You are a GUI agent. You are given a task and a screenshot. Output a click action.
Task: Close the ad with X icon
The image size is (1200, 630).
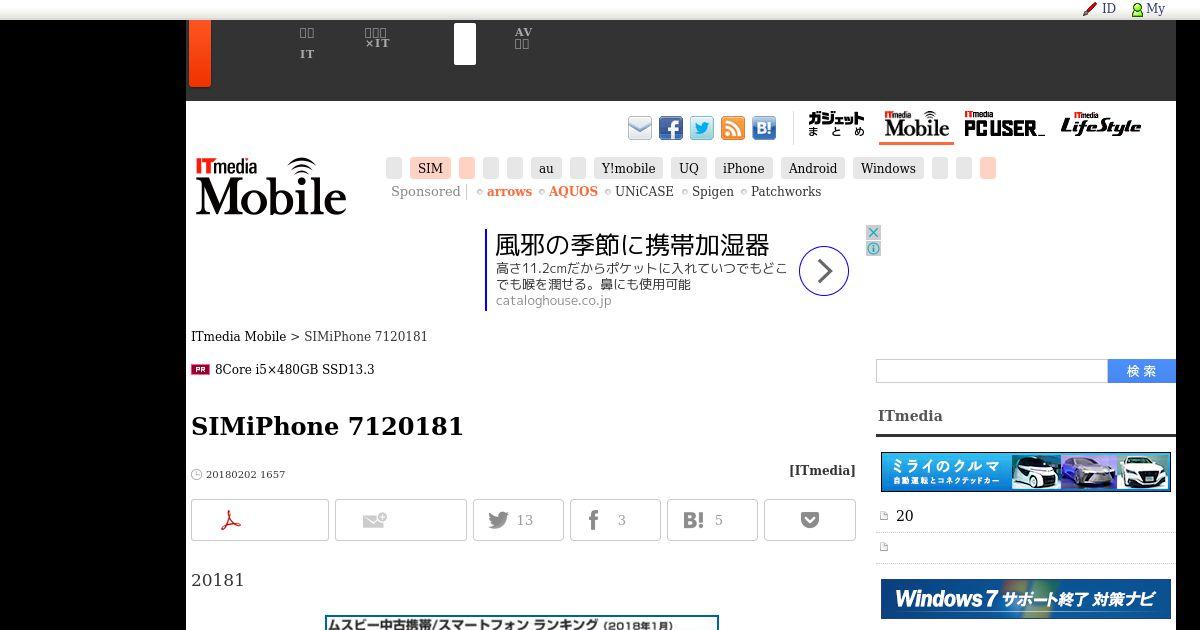[x=873, y=232]
